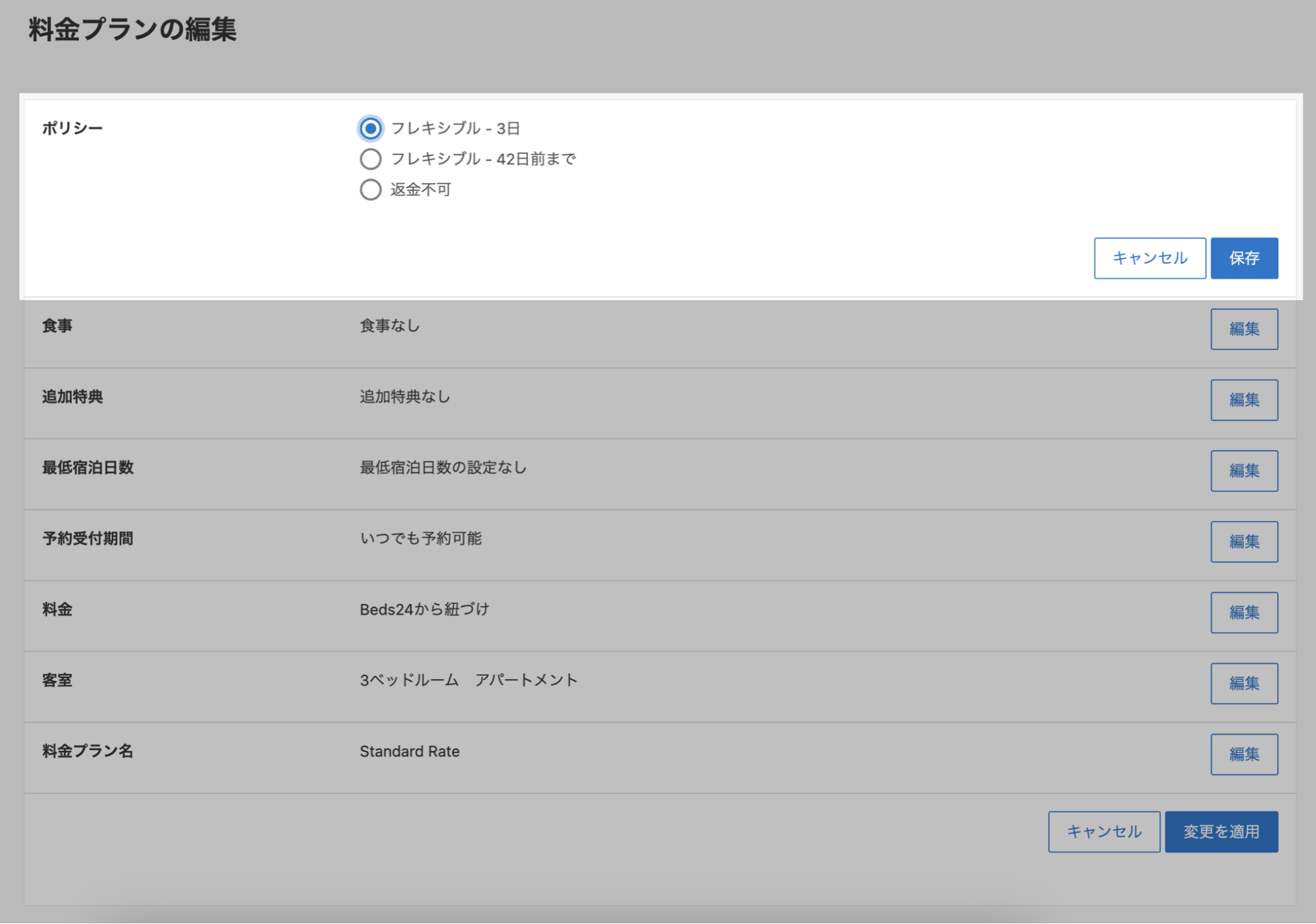Edit the 料金プラン名 Standard Rate row

point(1244,754)
